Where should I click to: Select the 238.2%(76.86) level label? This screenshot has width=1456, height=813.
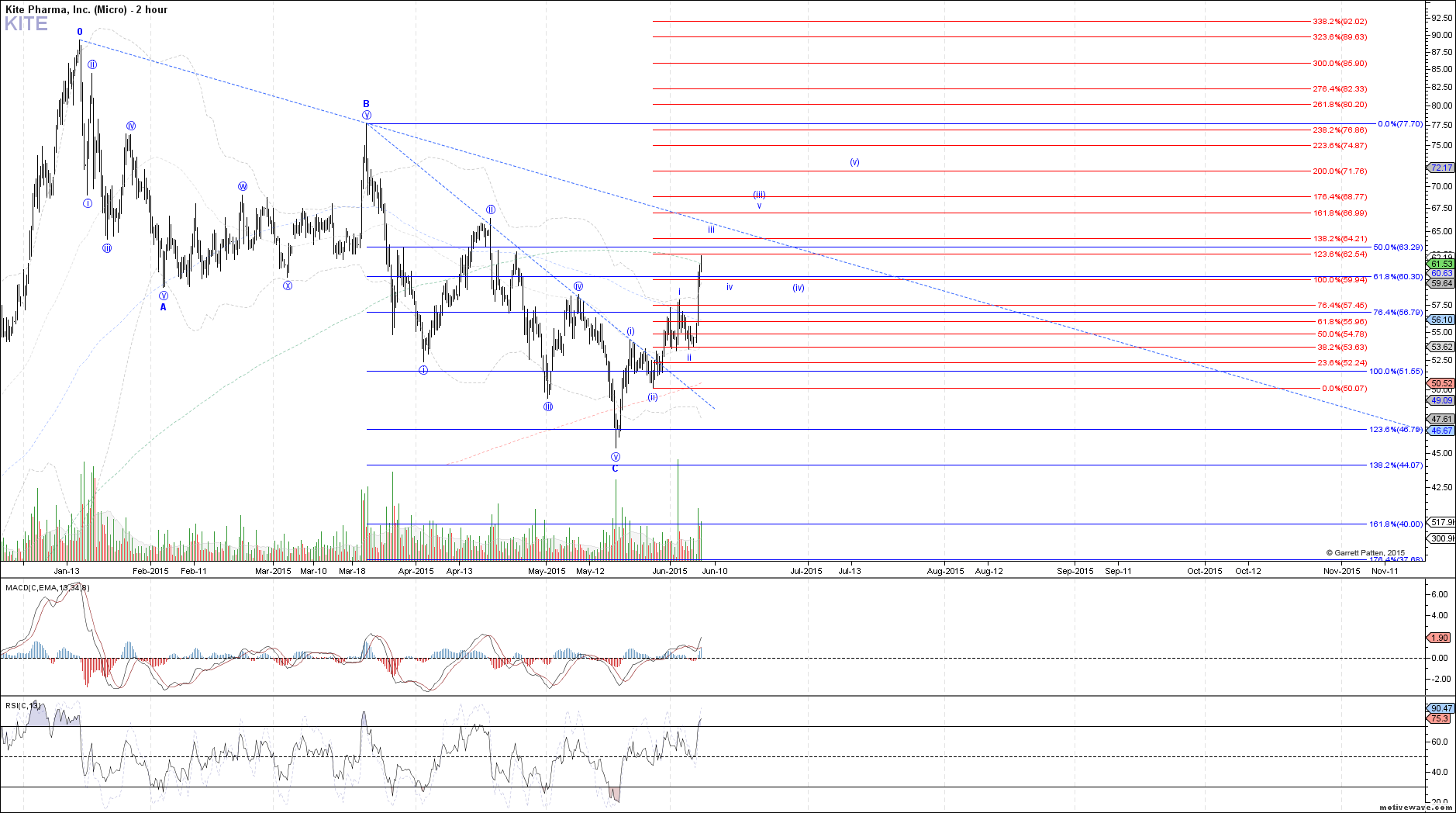[1340, 130]
